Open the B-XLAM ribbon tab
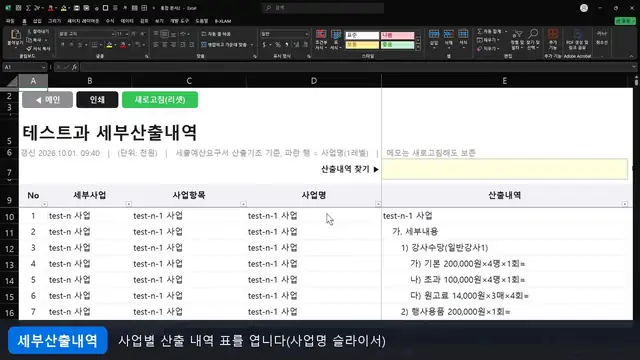The image size is (640, 360). pyautogui.click(x=223, y=21)
